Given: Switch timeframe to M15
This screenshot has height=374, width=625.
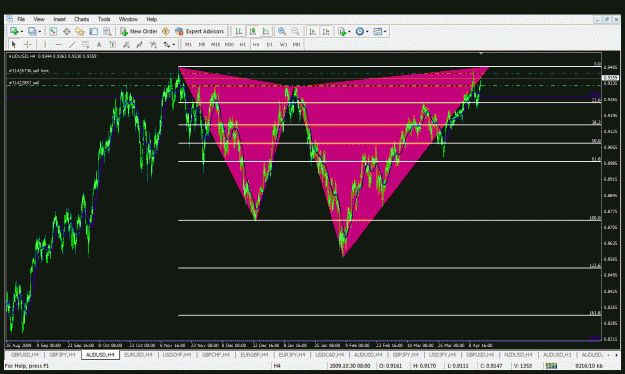Looking at the screenshot, I should [x=215, y=44].
